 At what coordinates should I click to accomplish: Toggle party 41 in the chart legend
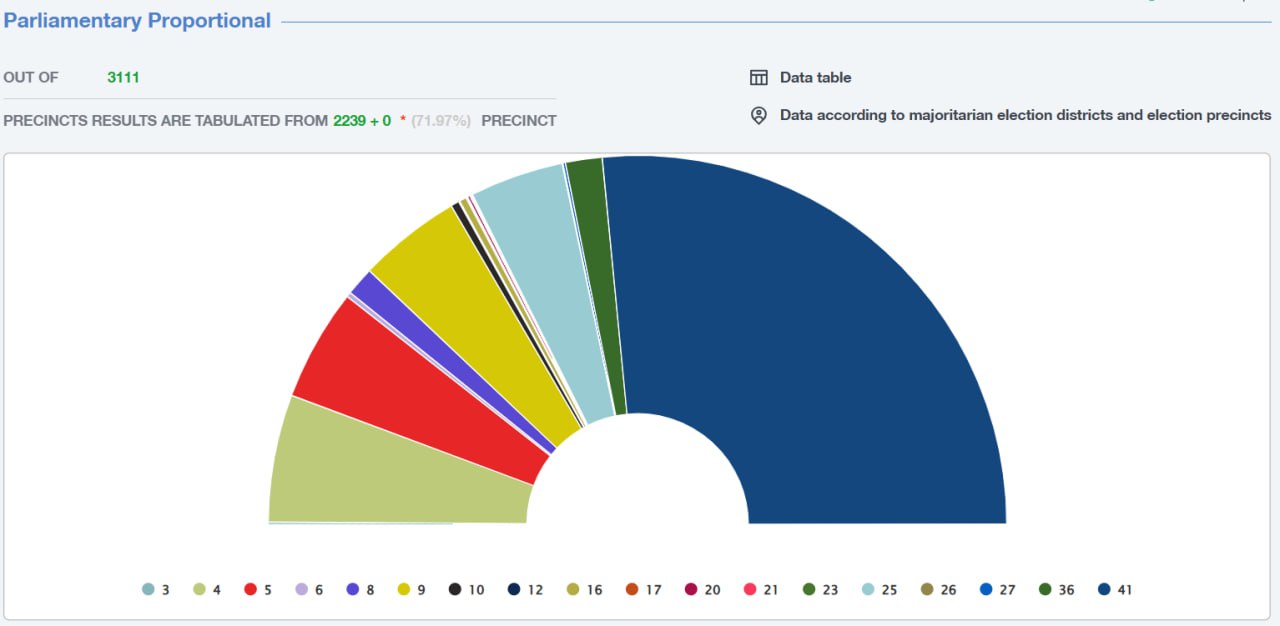point(1115,590)
